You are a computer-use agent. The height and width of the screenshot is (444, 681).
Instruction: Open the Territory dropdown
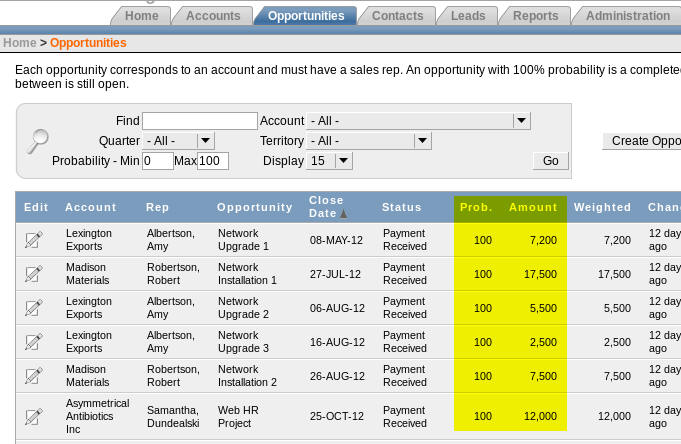[x=368, y=141]
